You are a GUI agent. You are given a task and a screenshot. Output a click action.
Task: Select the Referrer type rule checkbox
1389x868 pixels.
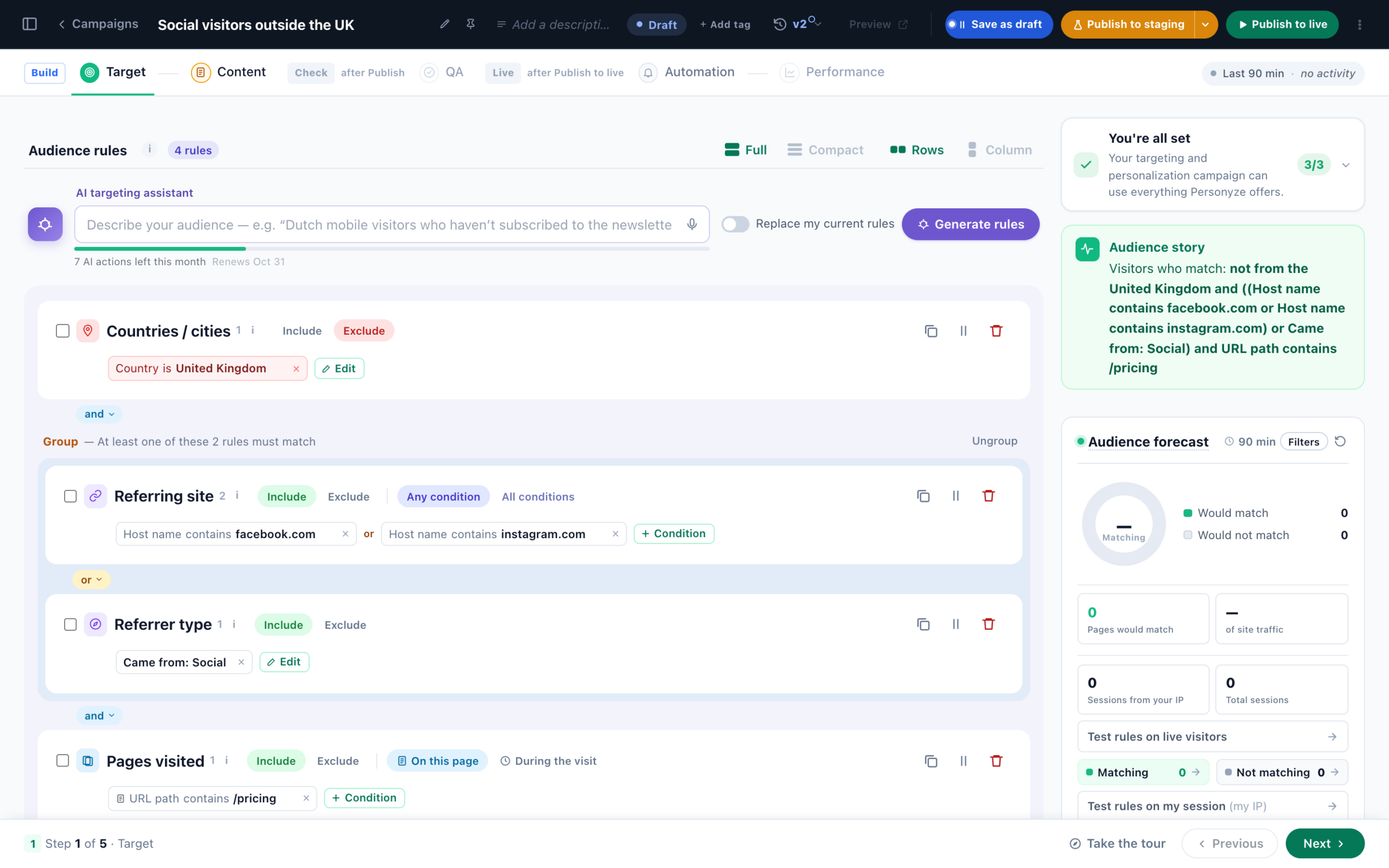(70, 624)
